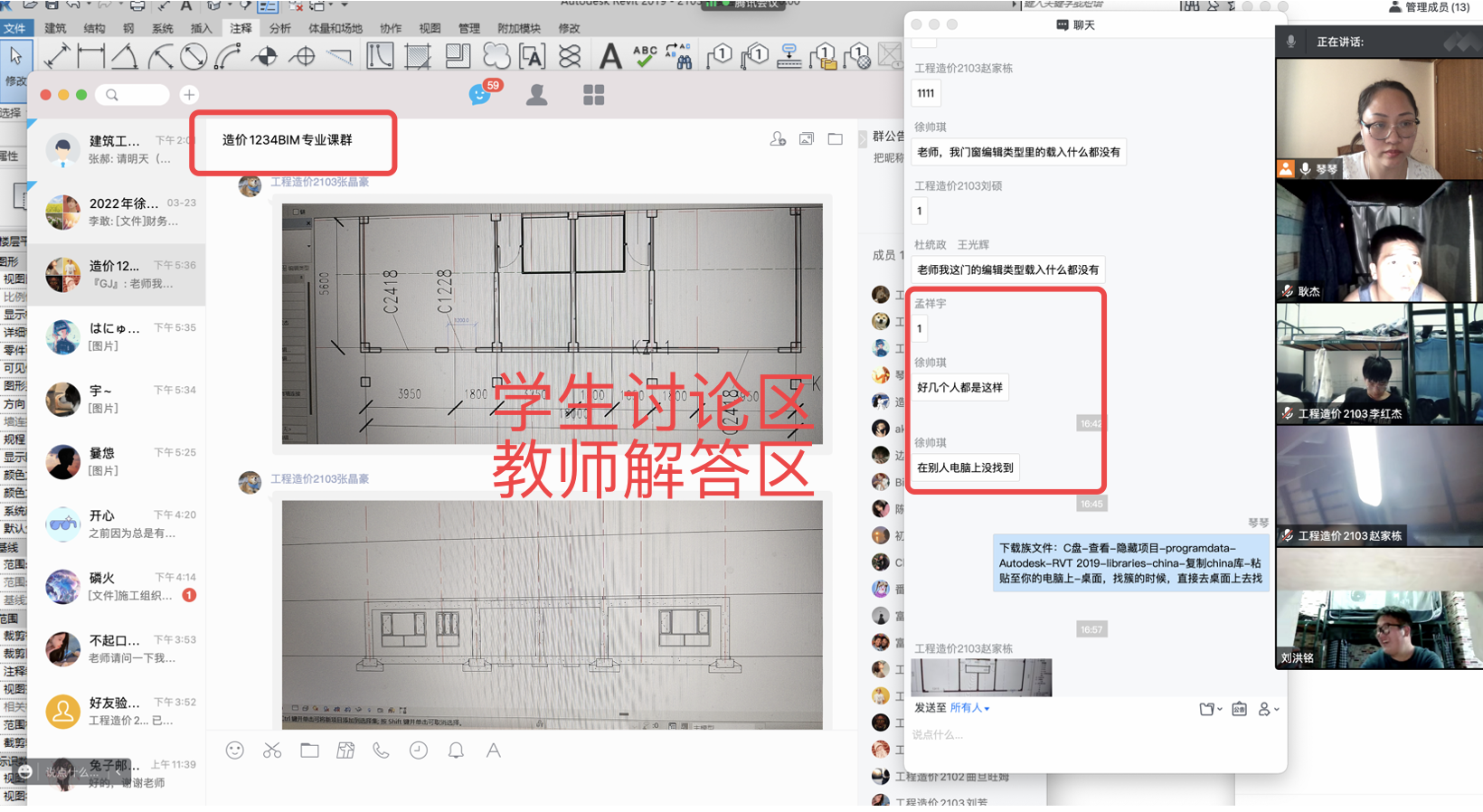
Task: Expand the chat permission person dropdown
Action: (1269, 709)
